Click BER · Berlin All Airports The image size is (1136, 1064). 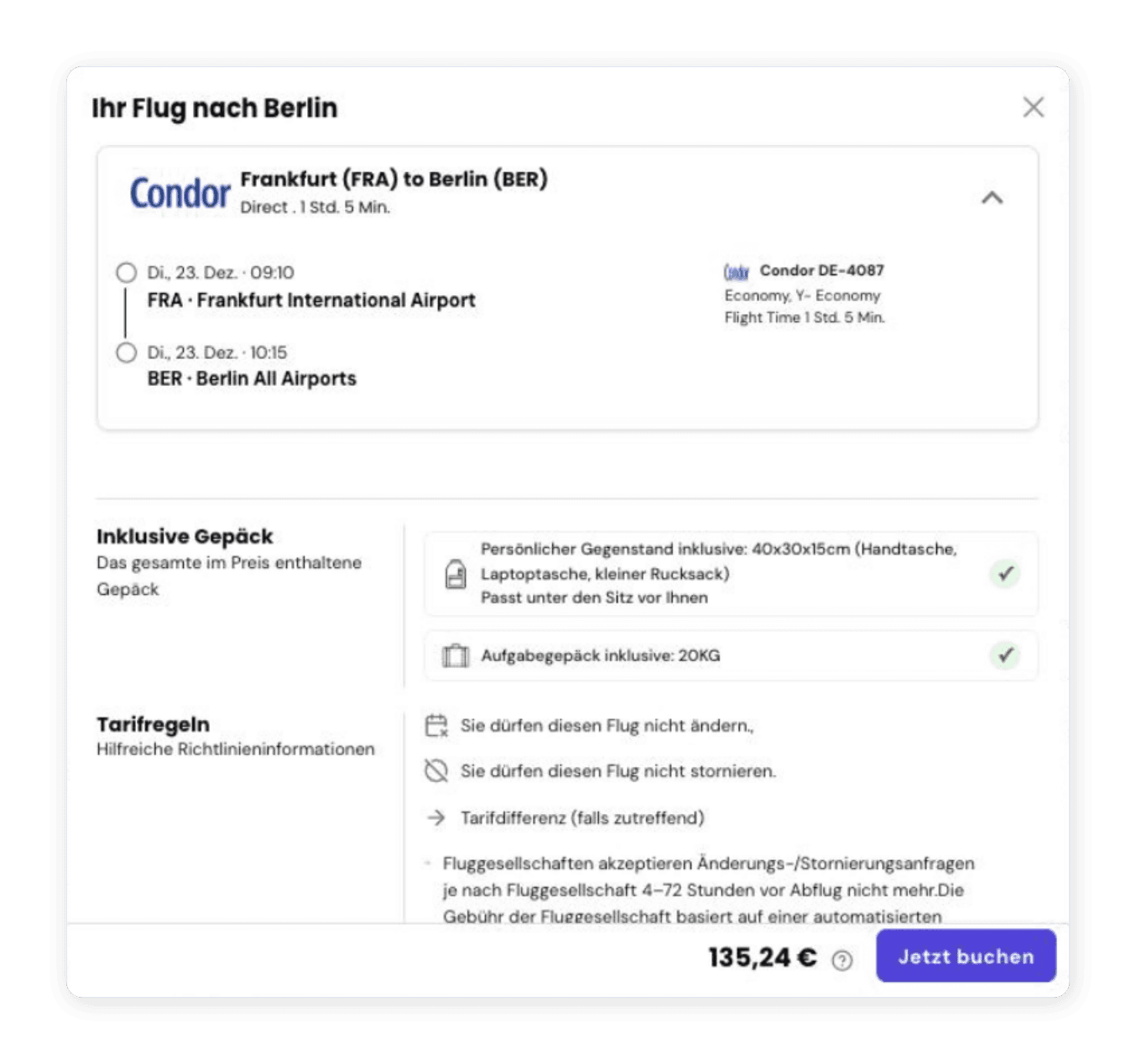coord(252,378)
